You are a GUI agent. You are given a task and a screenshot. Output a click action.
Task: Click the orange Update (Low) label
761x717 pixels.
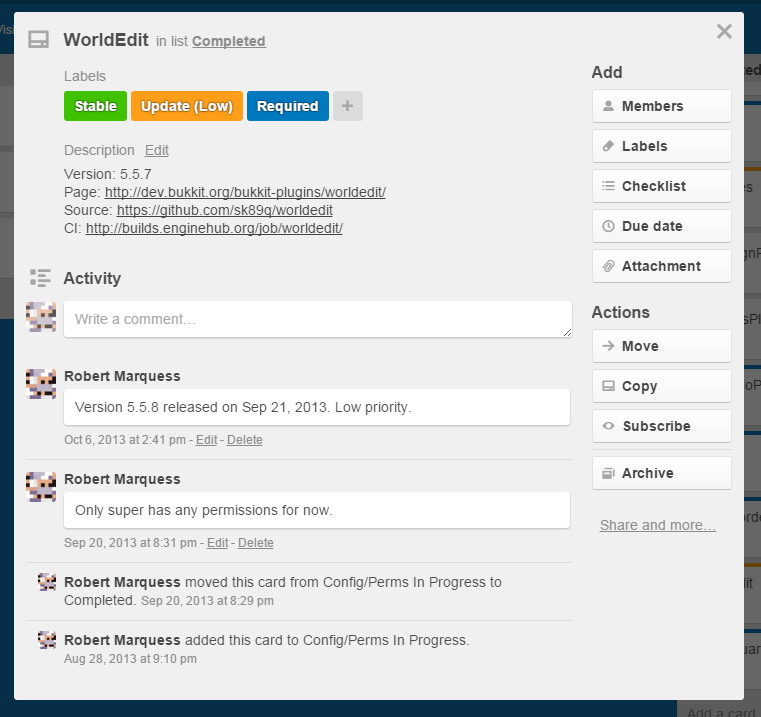pos(187,106)
